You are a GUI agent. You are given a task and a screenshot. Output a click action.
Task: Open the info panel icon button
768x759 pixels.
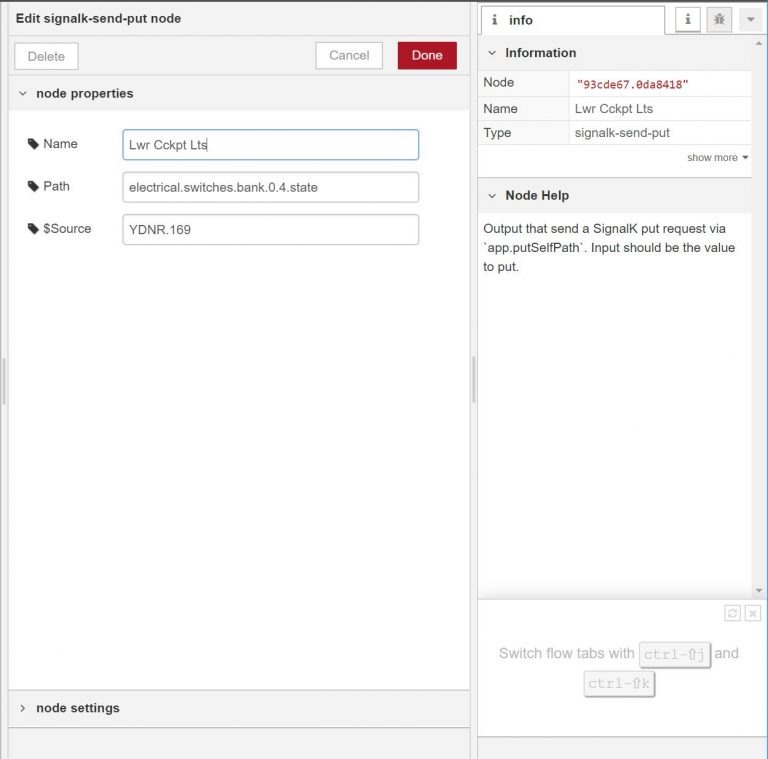pyautogui.click(x=688, y=20)
